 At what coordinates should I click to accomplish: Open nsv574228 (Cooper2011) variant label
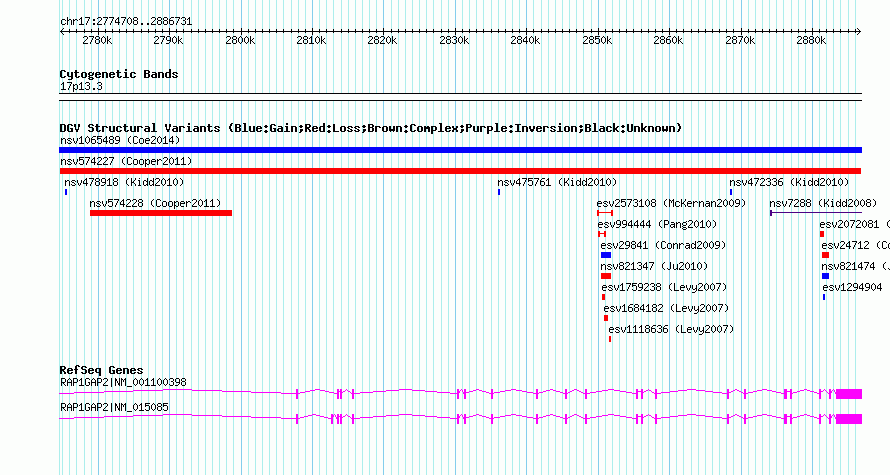click(155, 203)
